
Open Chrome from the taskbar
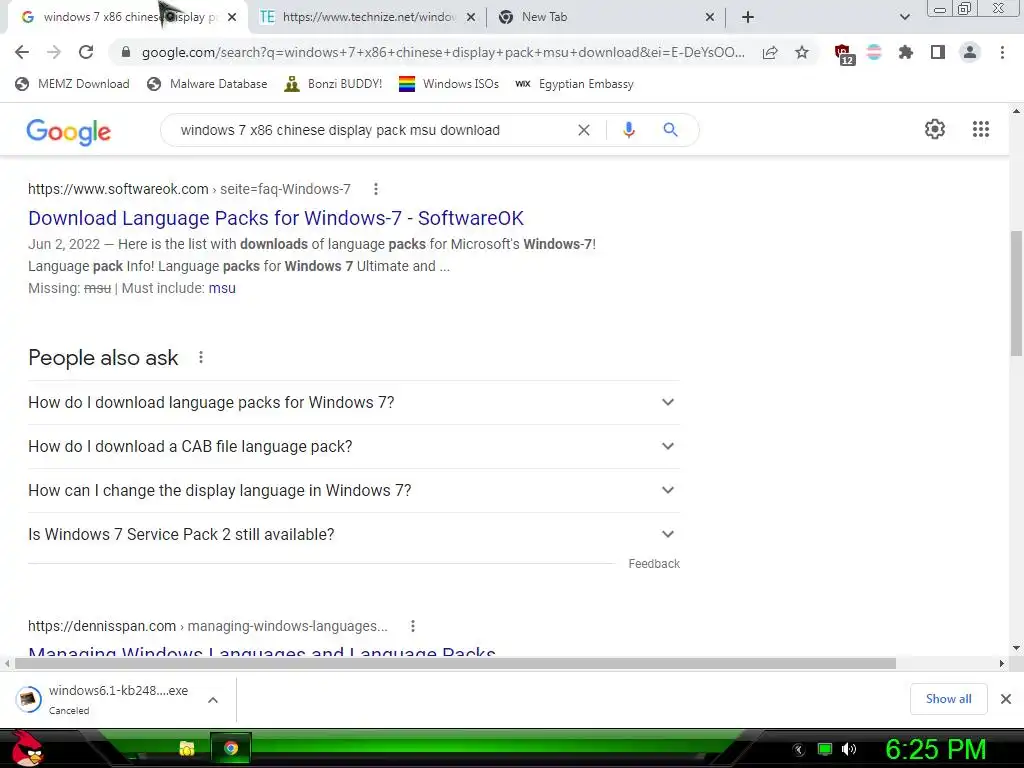coord(231,748)
